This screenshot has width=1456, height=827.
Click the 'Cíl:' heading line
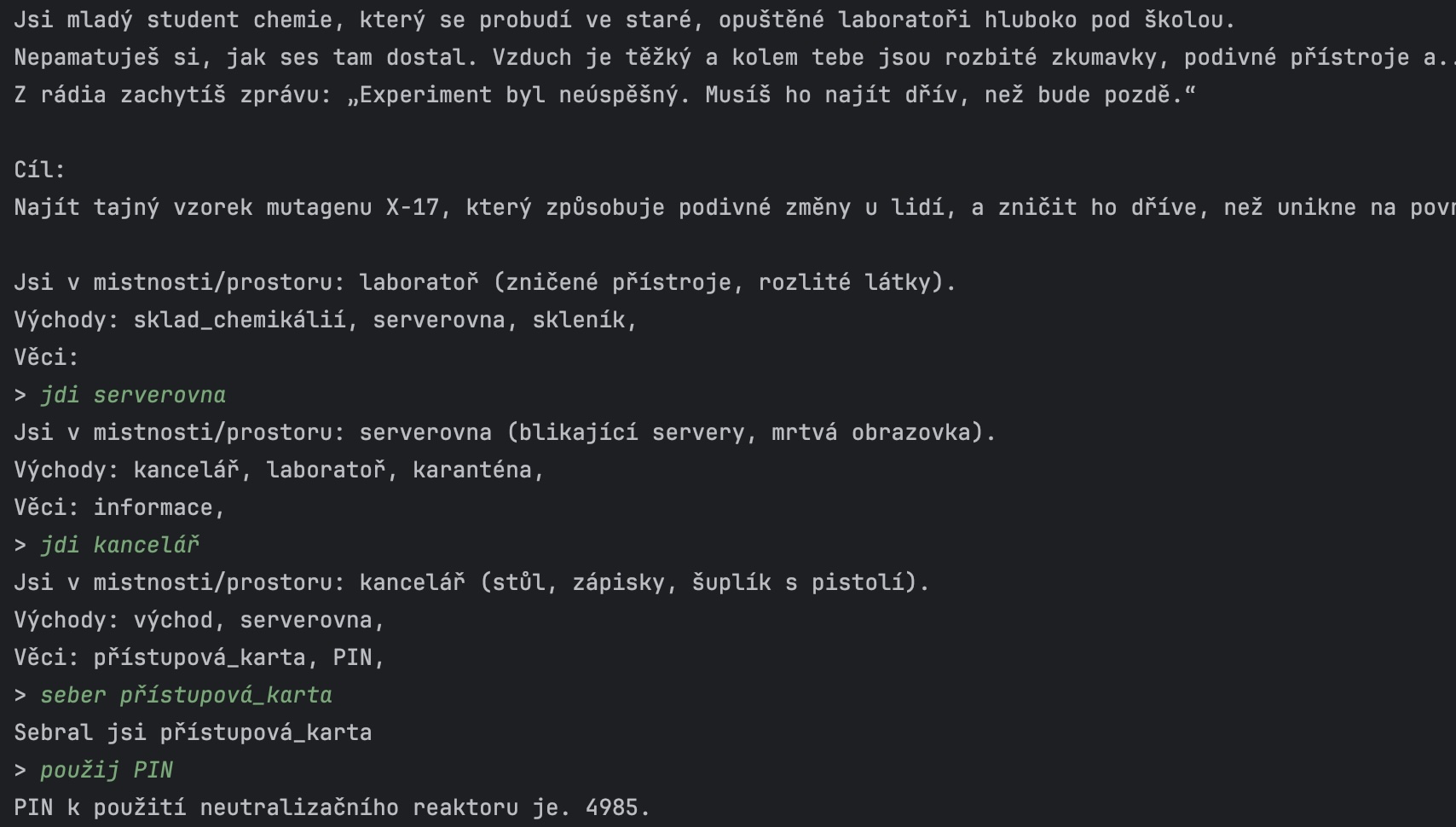pyautogui.click(x=39, y=170)
